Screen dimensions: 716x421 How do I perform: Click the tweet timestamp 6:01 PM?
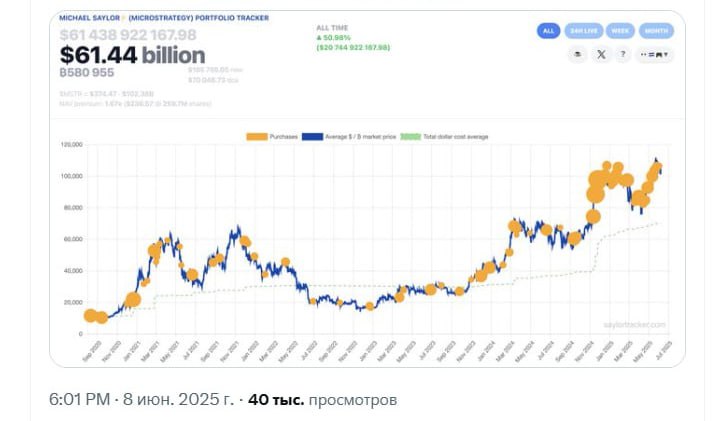[x=79, y=400]
